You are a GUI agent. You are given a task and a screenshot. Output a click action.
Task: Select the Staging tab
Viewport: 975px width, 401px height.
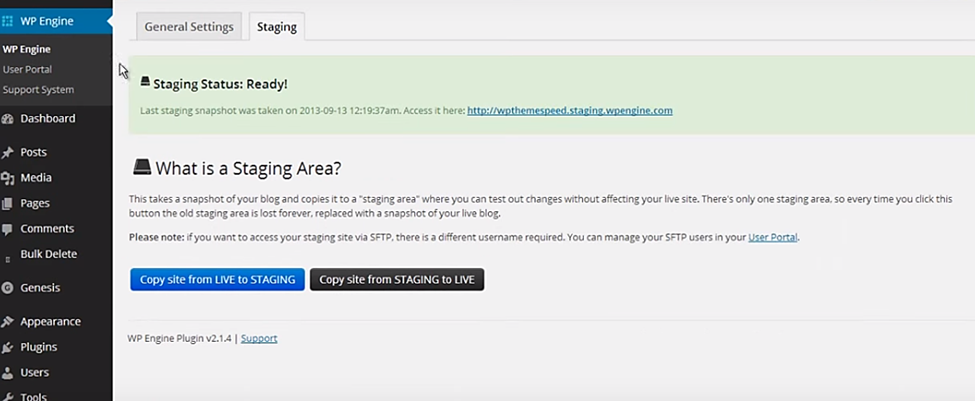point(277,27)
